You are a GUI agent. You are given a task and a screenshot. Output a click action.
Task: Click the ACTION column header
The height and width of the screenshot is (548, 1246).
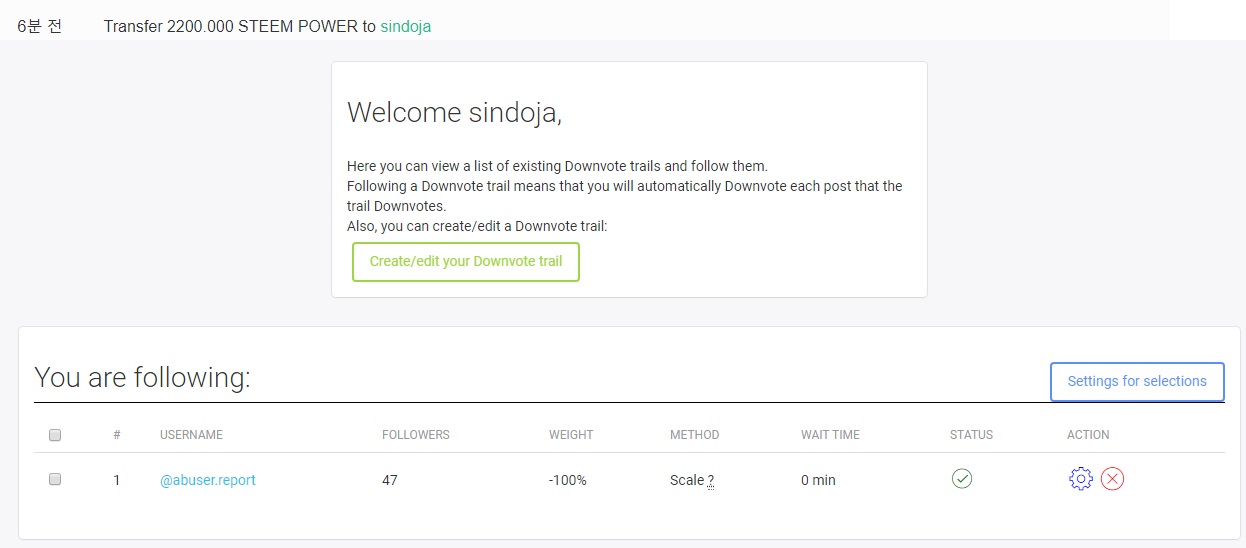pyautogui.click(x=1088, y=435)
